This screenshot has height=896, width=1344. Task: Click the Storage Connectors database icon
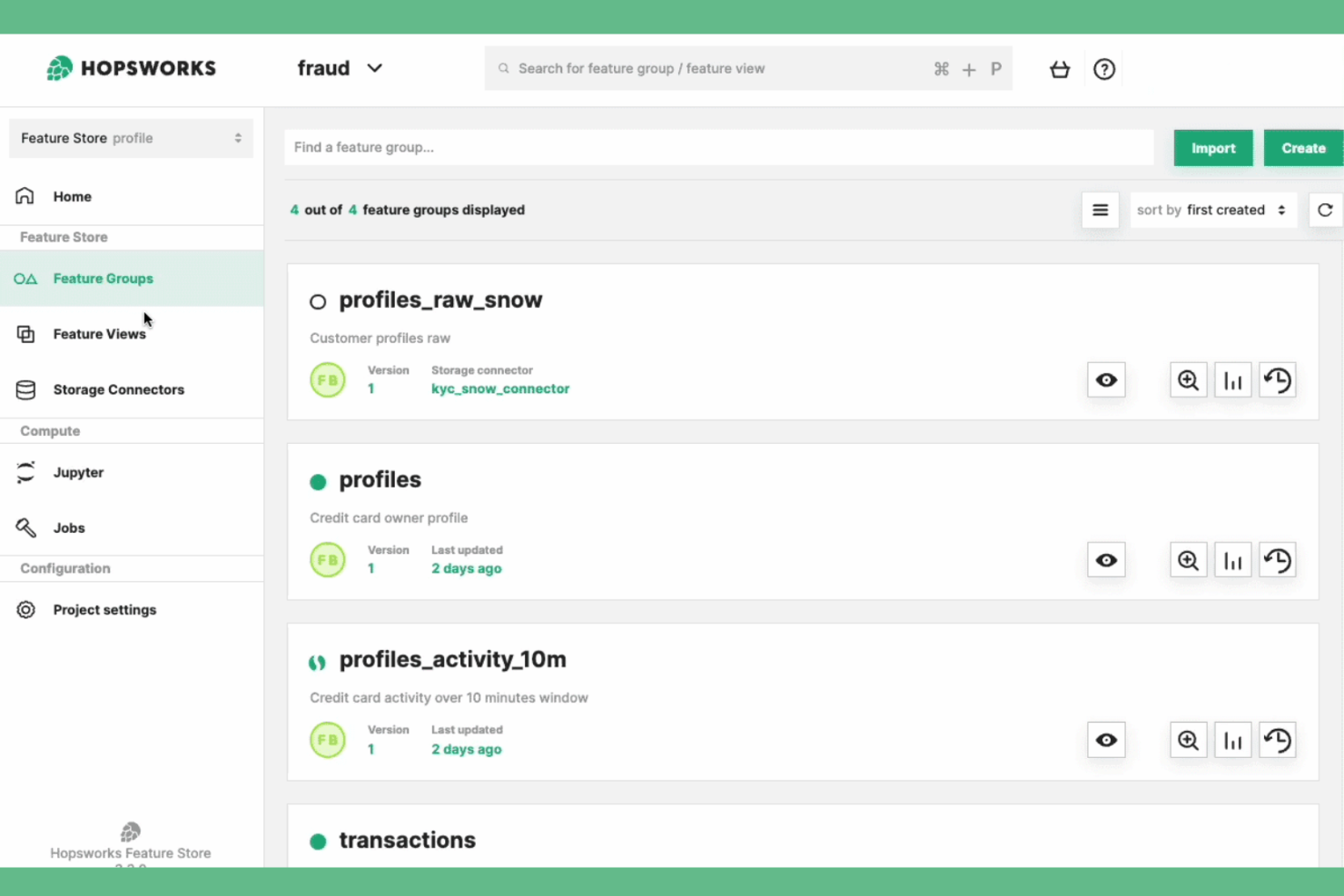[25, 389]
